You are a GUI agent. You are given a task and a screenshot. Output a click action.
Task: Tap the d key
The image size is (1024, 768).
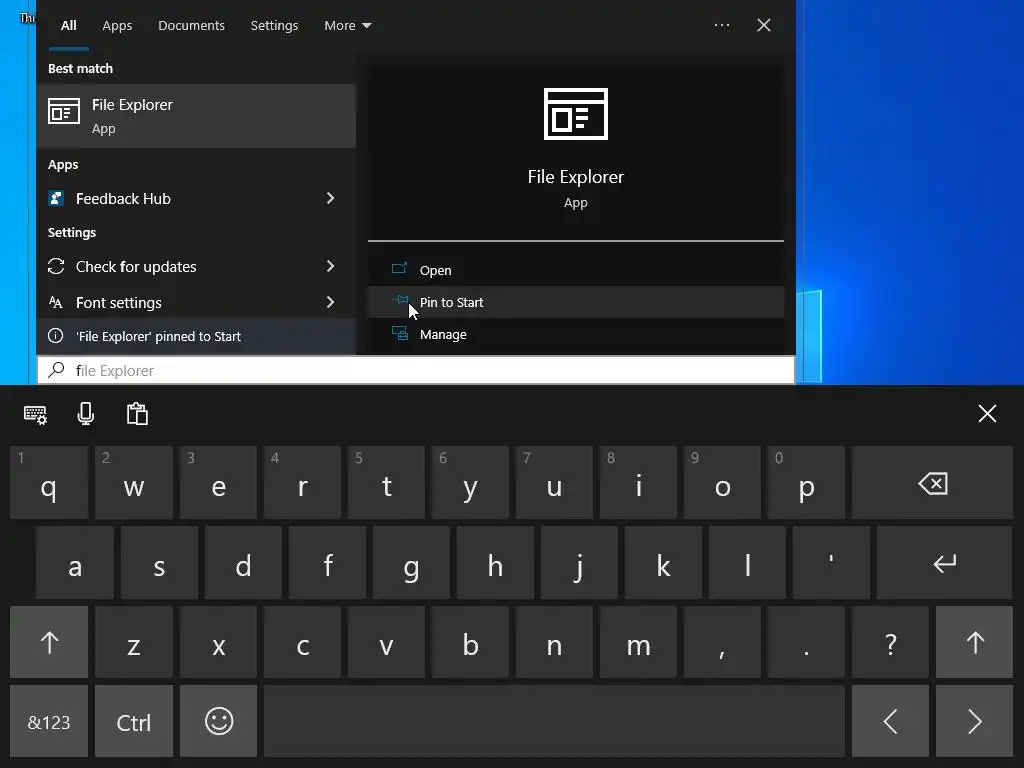pyautogui.click(x=243, y=563)
